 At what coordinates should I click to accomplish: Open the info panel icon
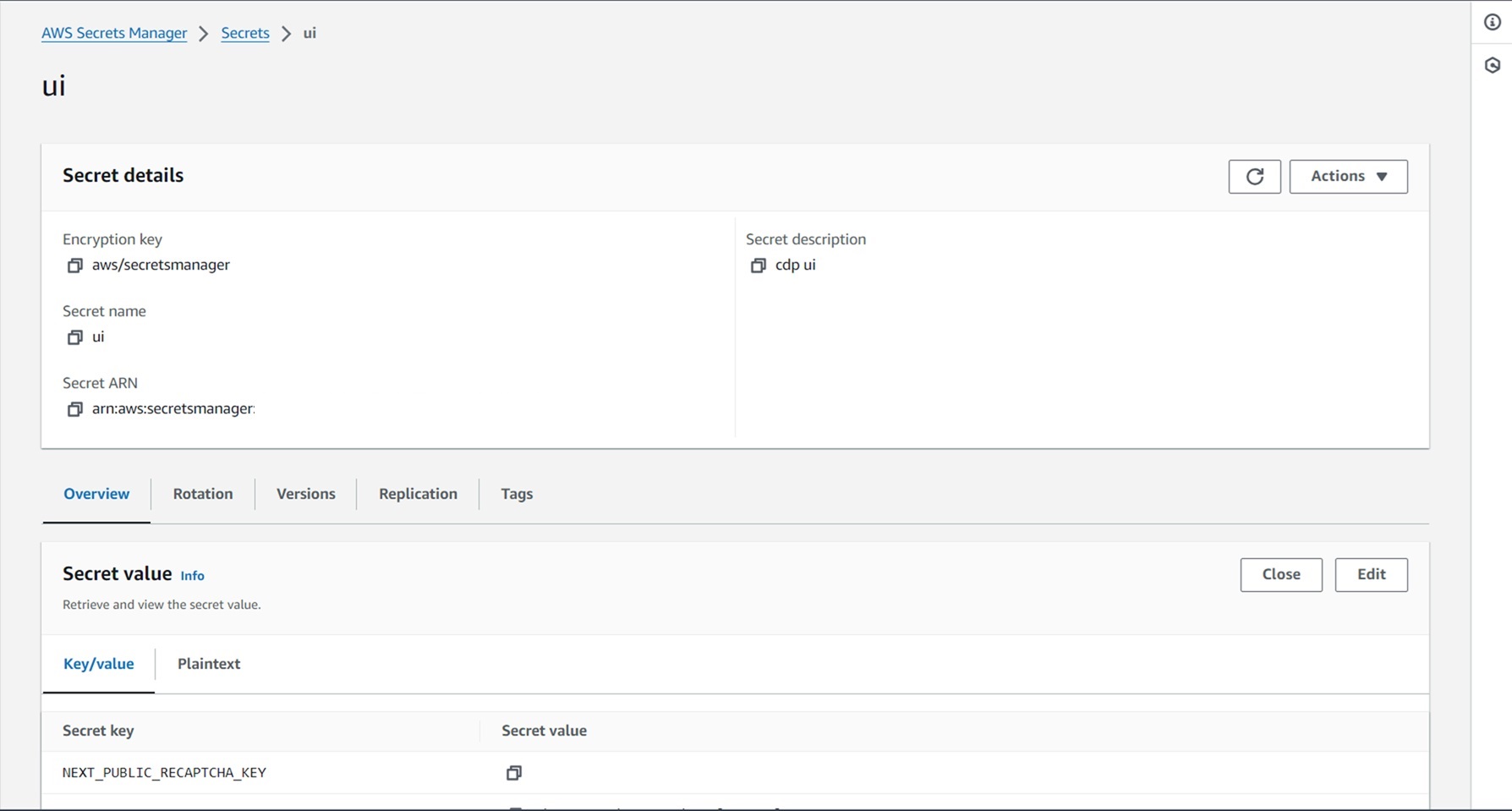click(x=1493, y=23)
